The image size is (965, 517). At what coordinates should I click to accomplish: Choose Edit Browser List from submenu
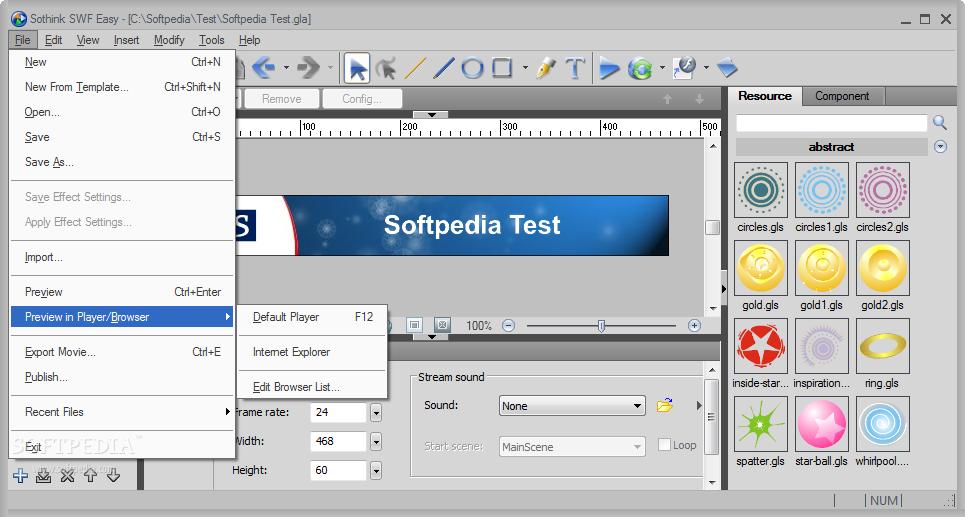pos(312,387)
